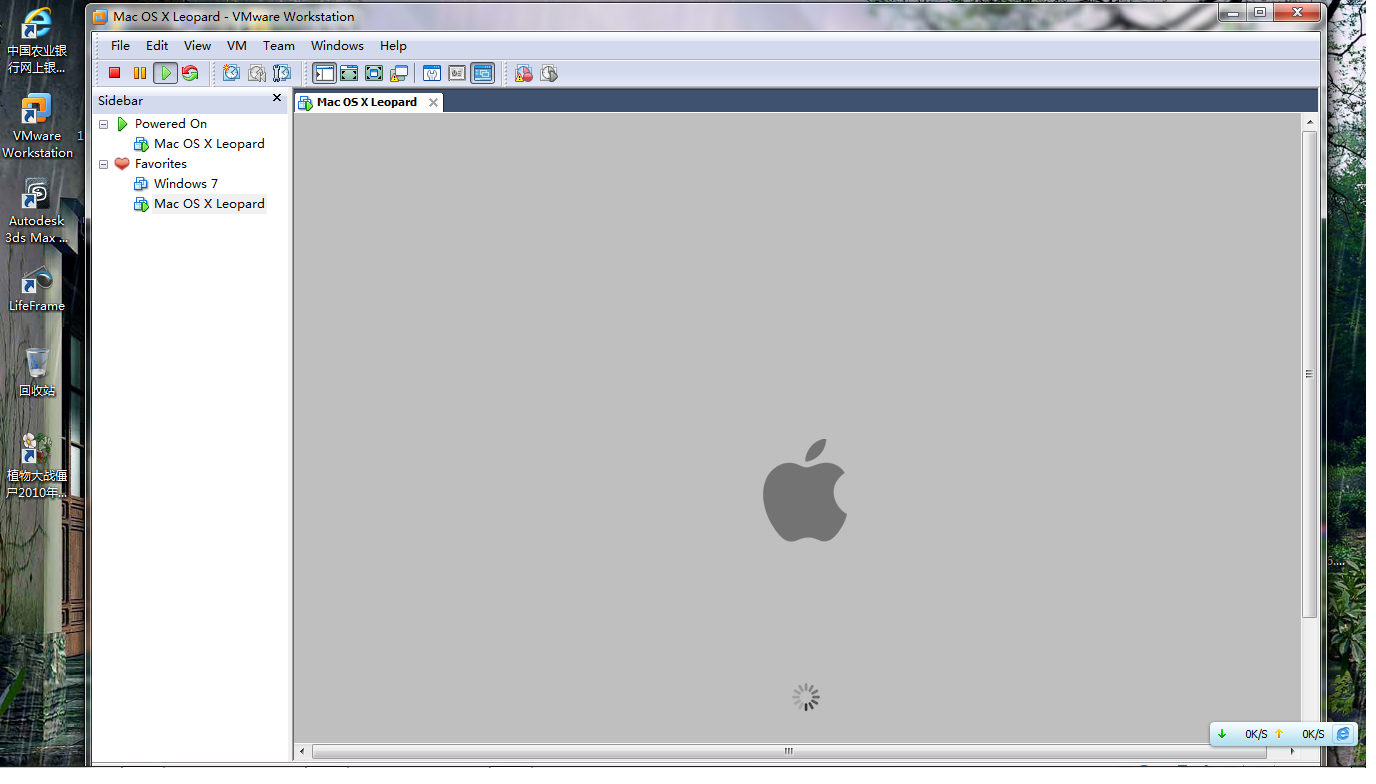Toggle Unity mode in the toolbar

pyautogui.click(x=399, y=73)
